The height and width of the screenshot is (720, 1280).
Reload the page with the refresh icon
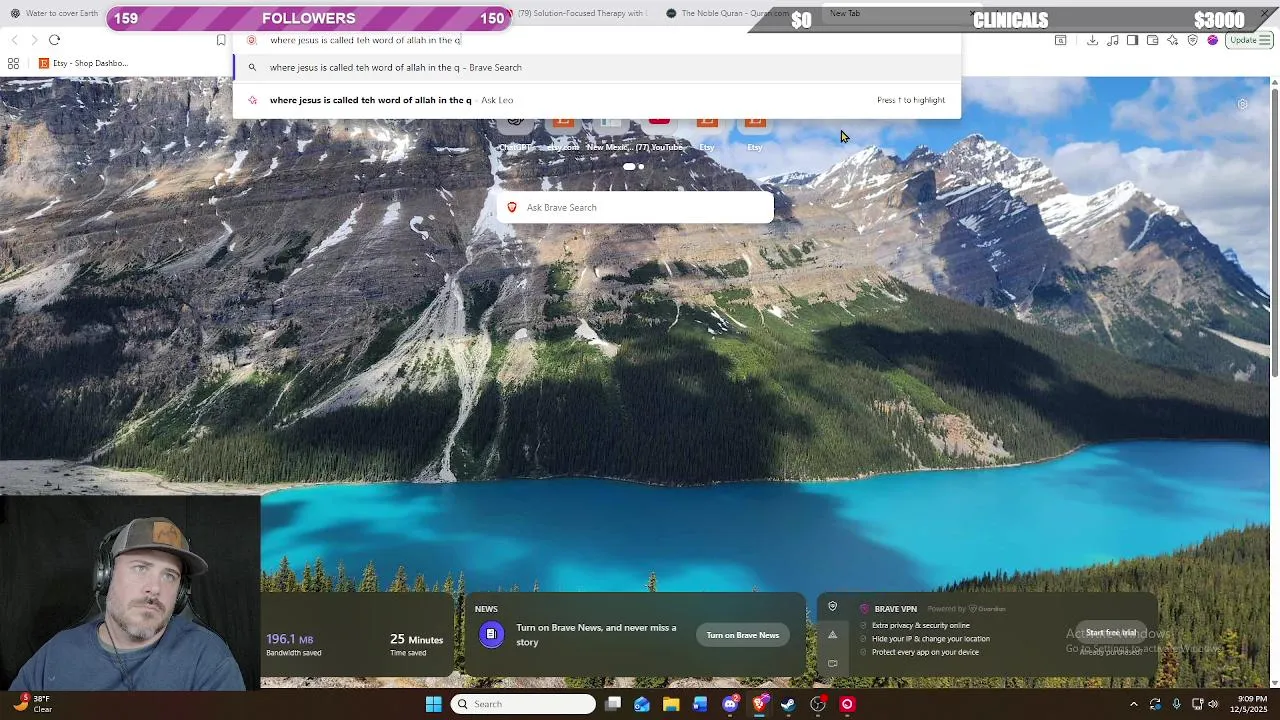[x=54, y=40]
